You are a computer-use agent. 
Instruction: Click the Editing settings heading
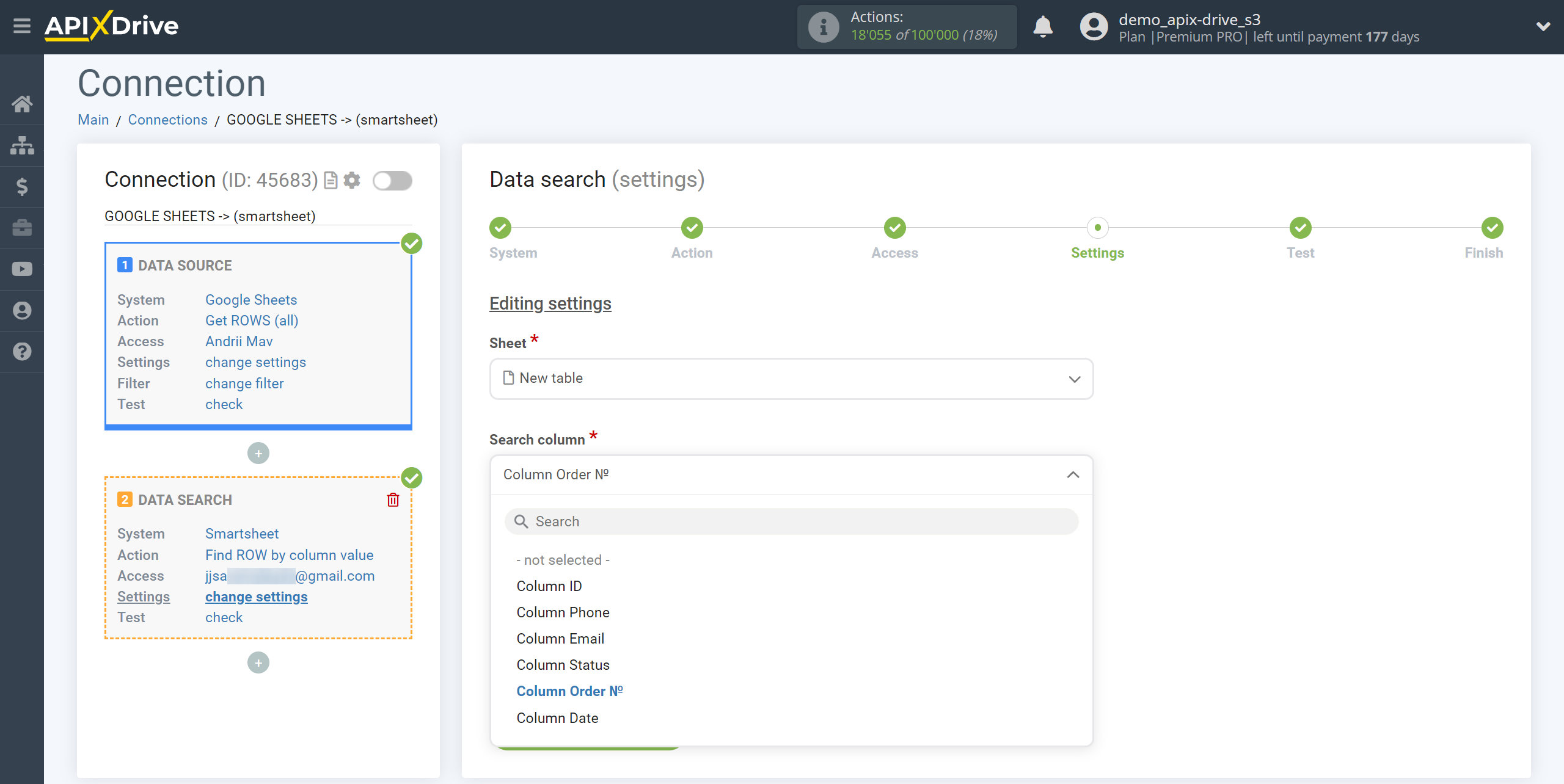pos(550,303)
